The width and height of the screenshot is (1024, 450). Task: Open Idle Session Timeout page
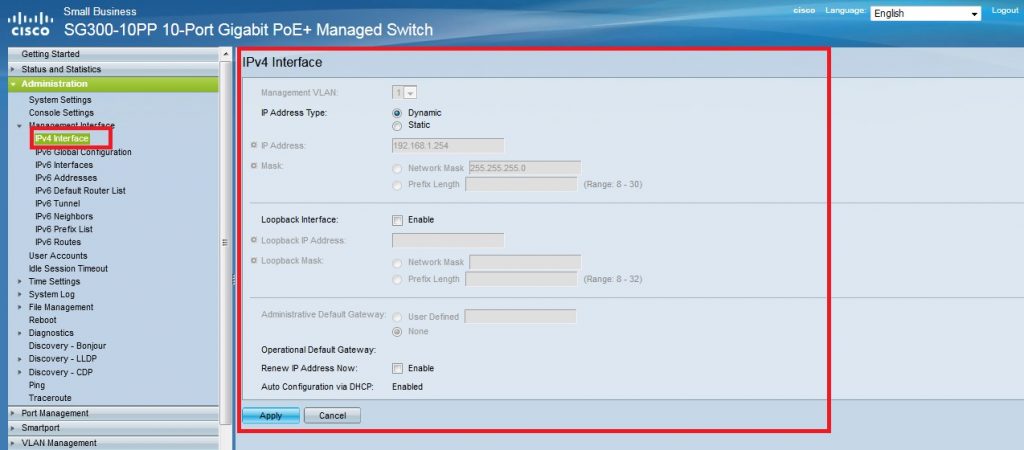[69, 268]
